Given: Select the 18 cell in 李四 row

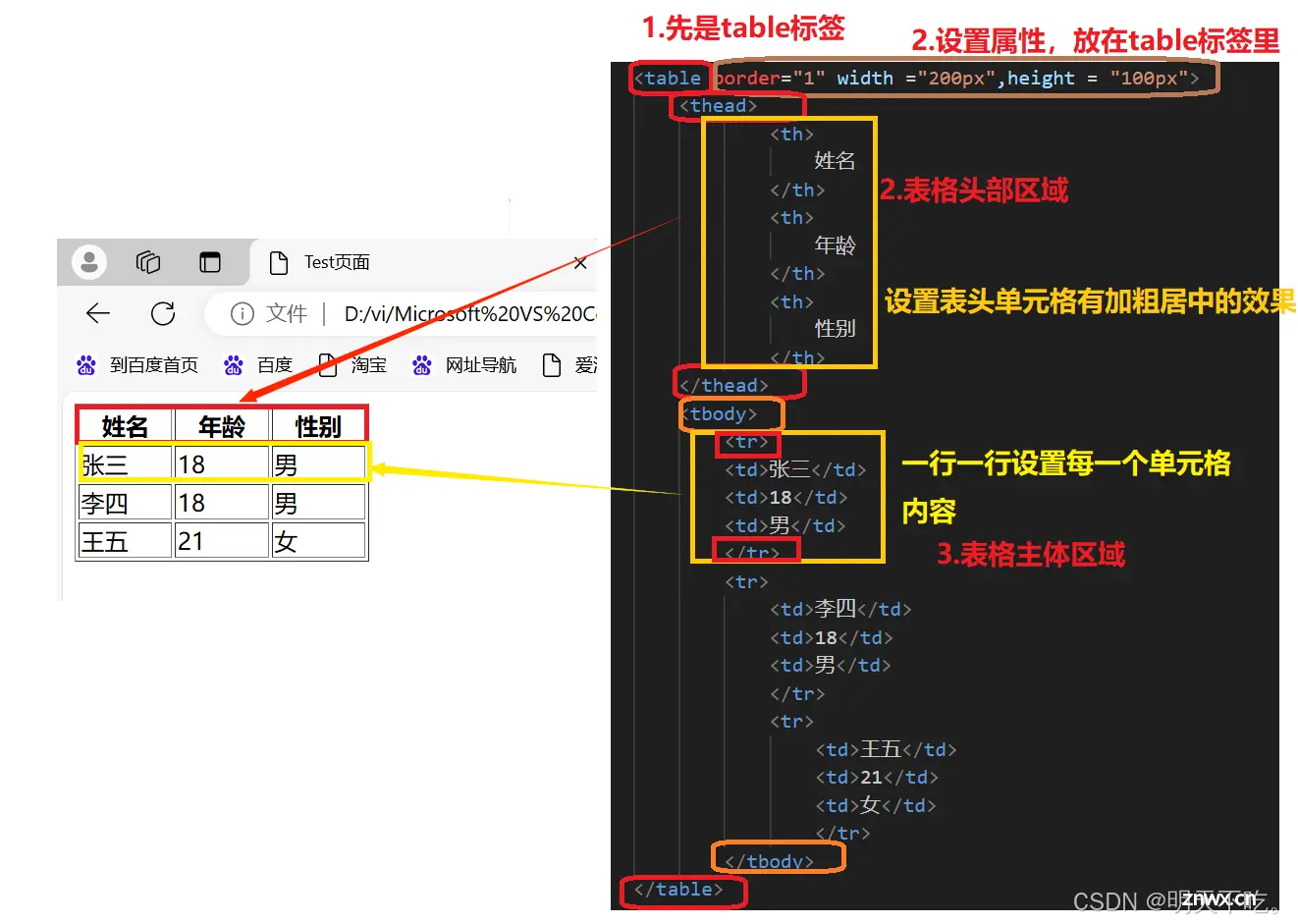Looking at the screenshot, I should pos(222,503).
